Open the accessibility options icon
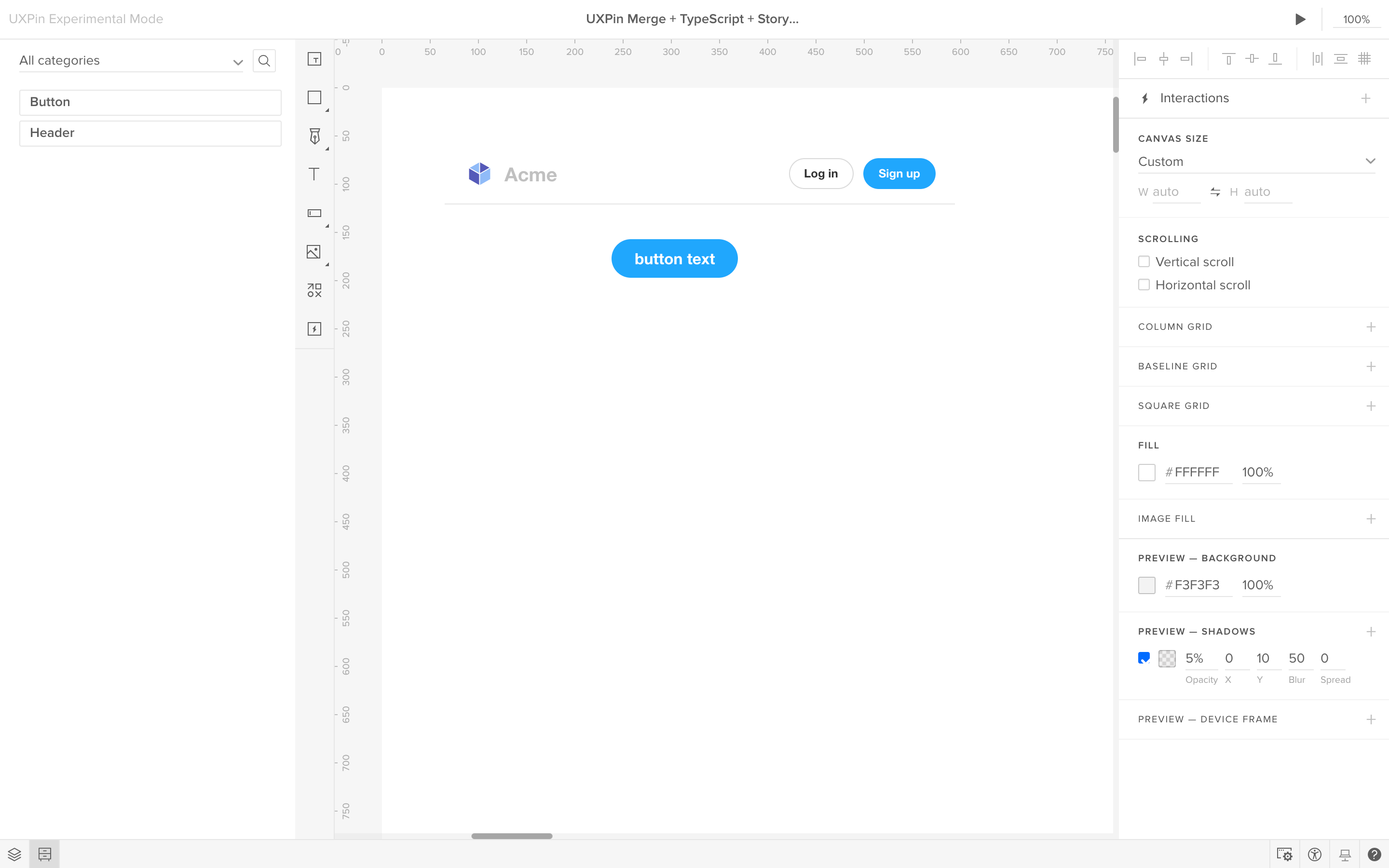Image resolution: width=1389 pixels, height=868 pixels. [1315, 854]
